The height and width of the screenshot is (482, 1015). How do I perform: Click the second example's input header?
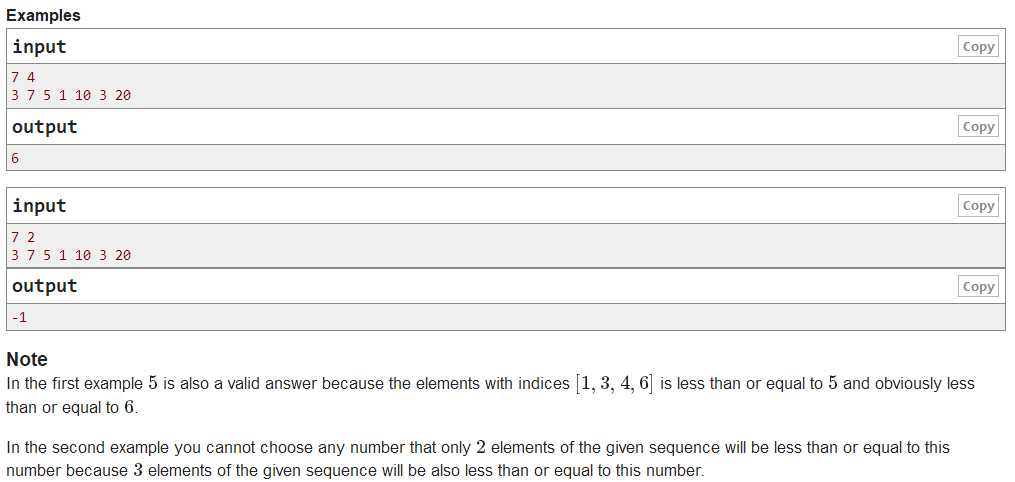point(39,206)
